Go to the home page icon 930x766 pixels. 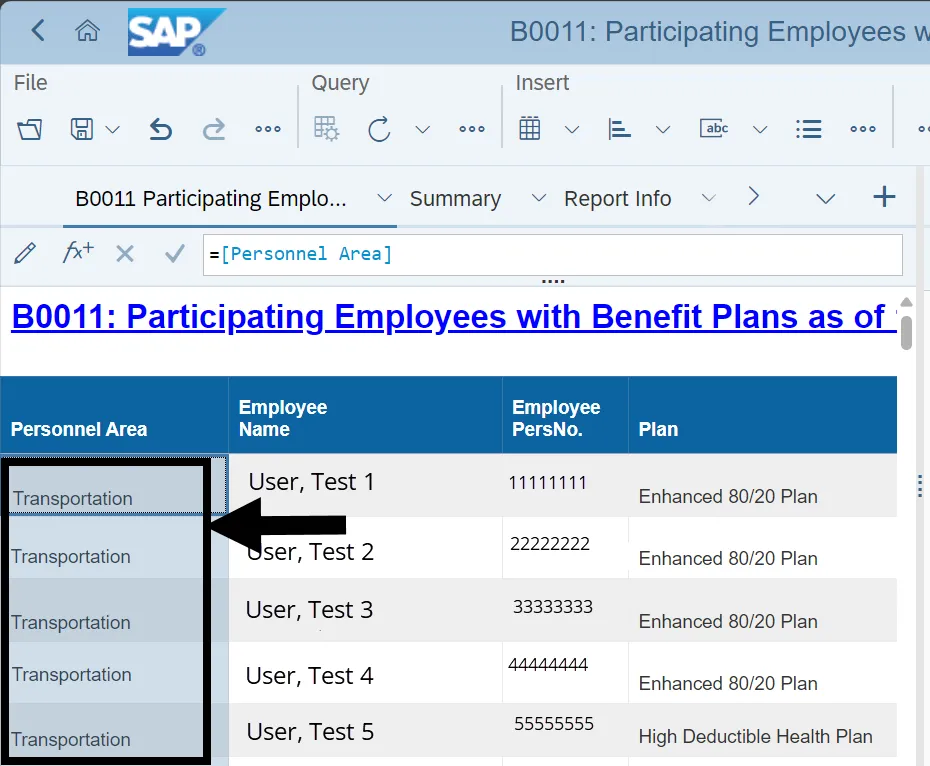click(x=88, y=31)
